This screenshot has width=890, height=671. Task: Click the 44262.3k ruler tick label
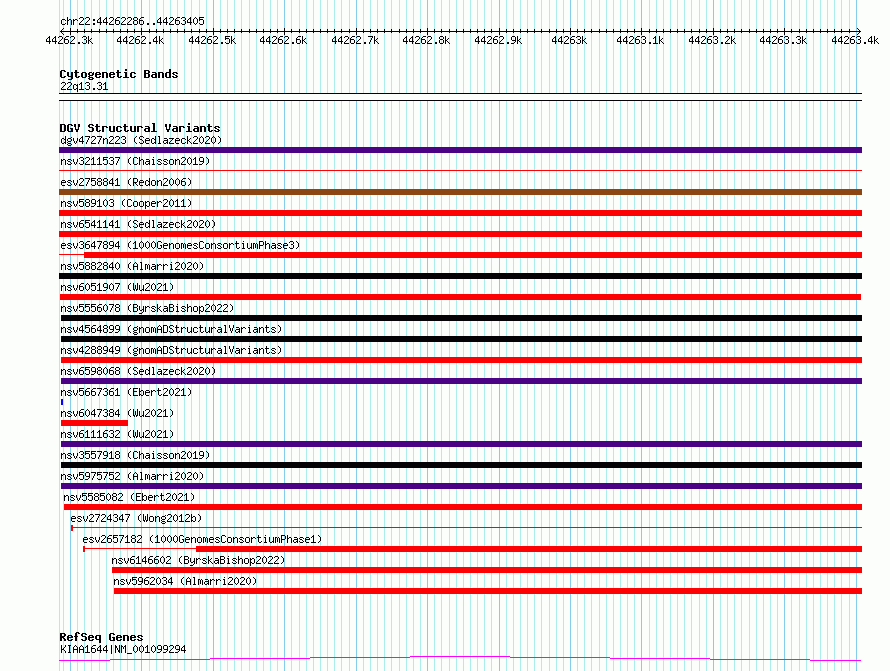click(x=69, y=40)
